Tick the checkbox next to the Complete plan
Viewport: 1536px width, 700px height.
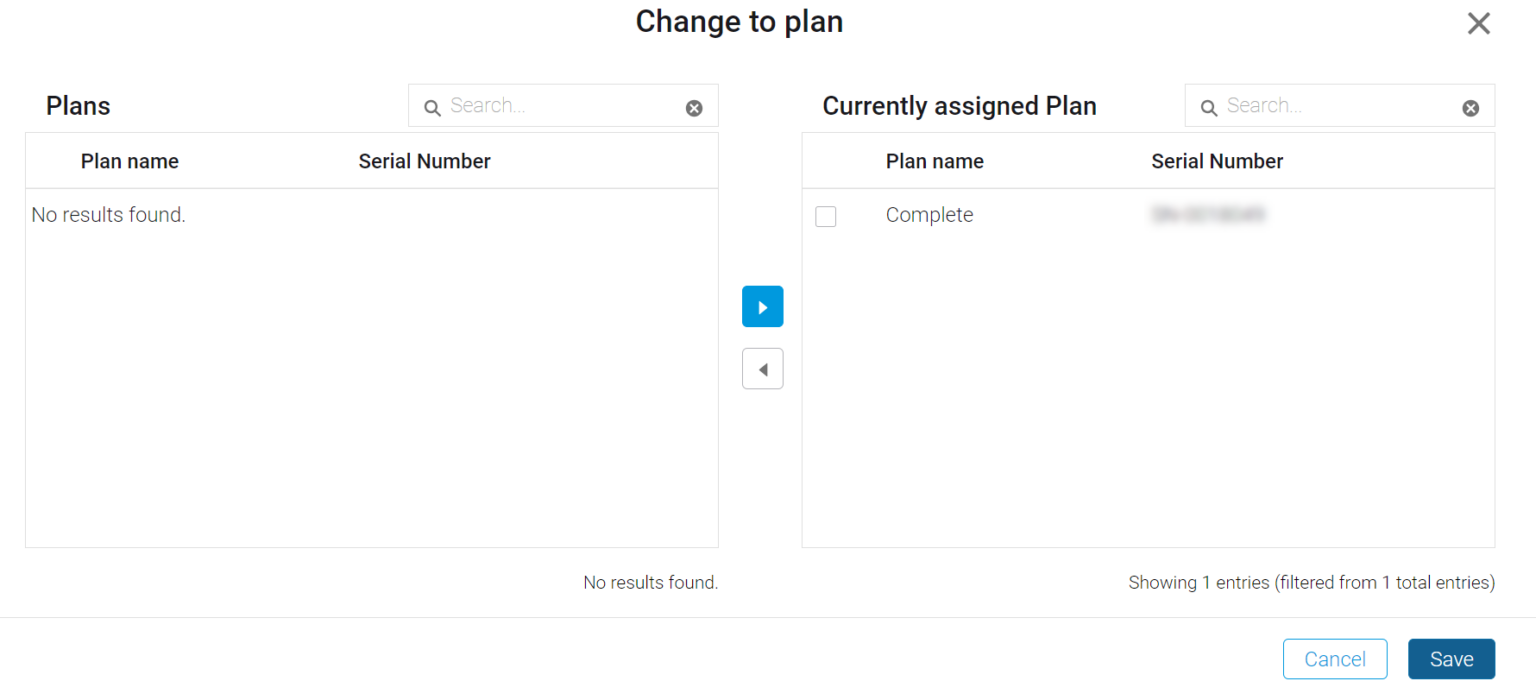826,216
